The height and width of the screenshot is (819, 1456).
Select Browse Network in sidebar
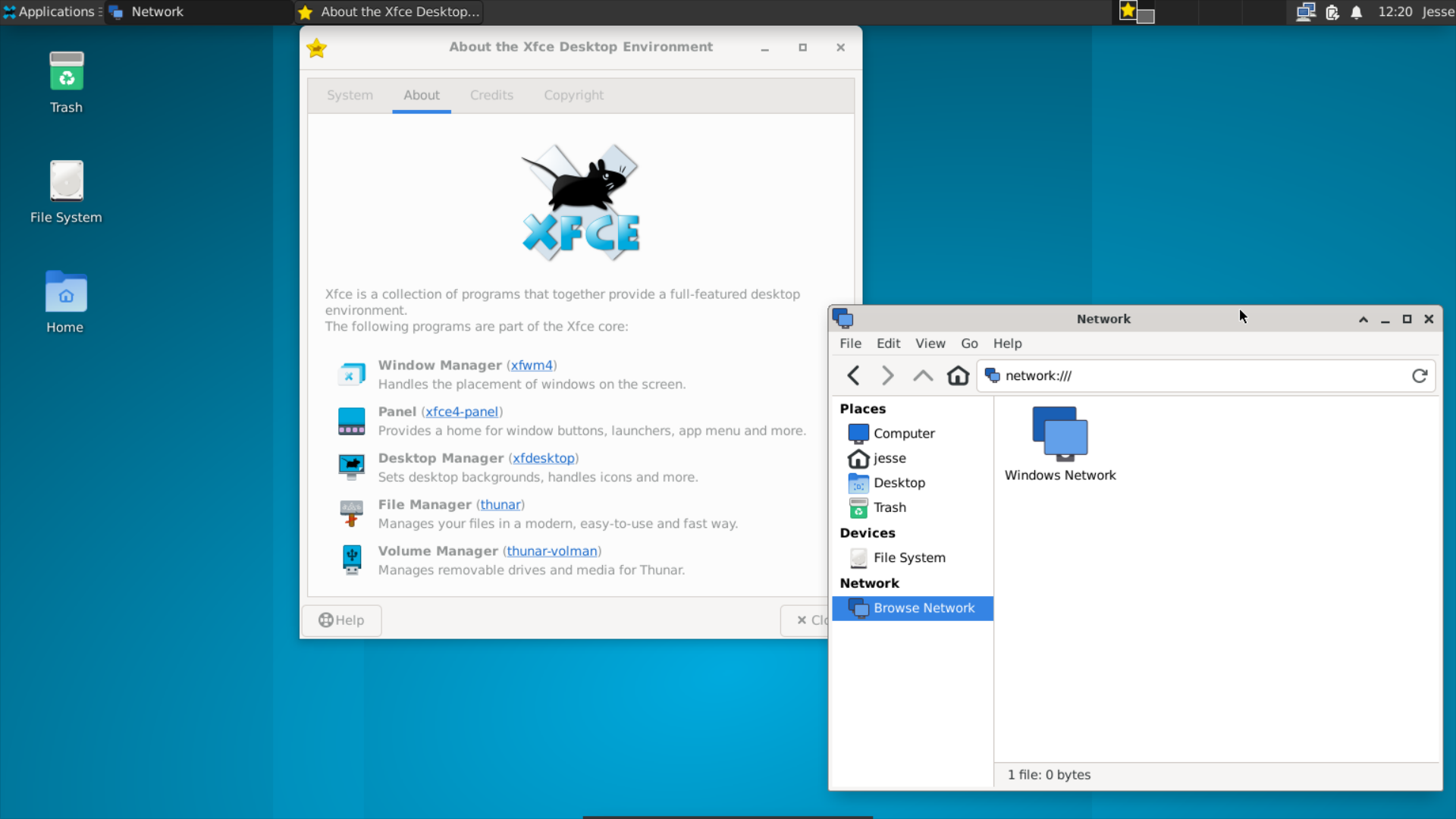pos(912,608)
